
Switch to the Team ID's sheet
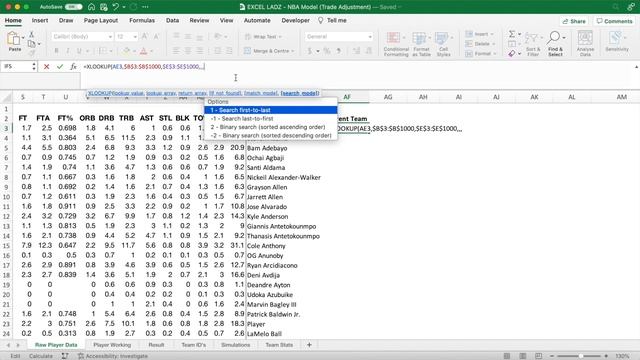193,345
